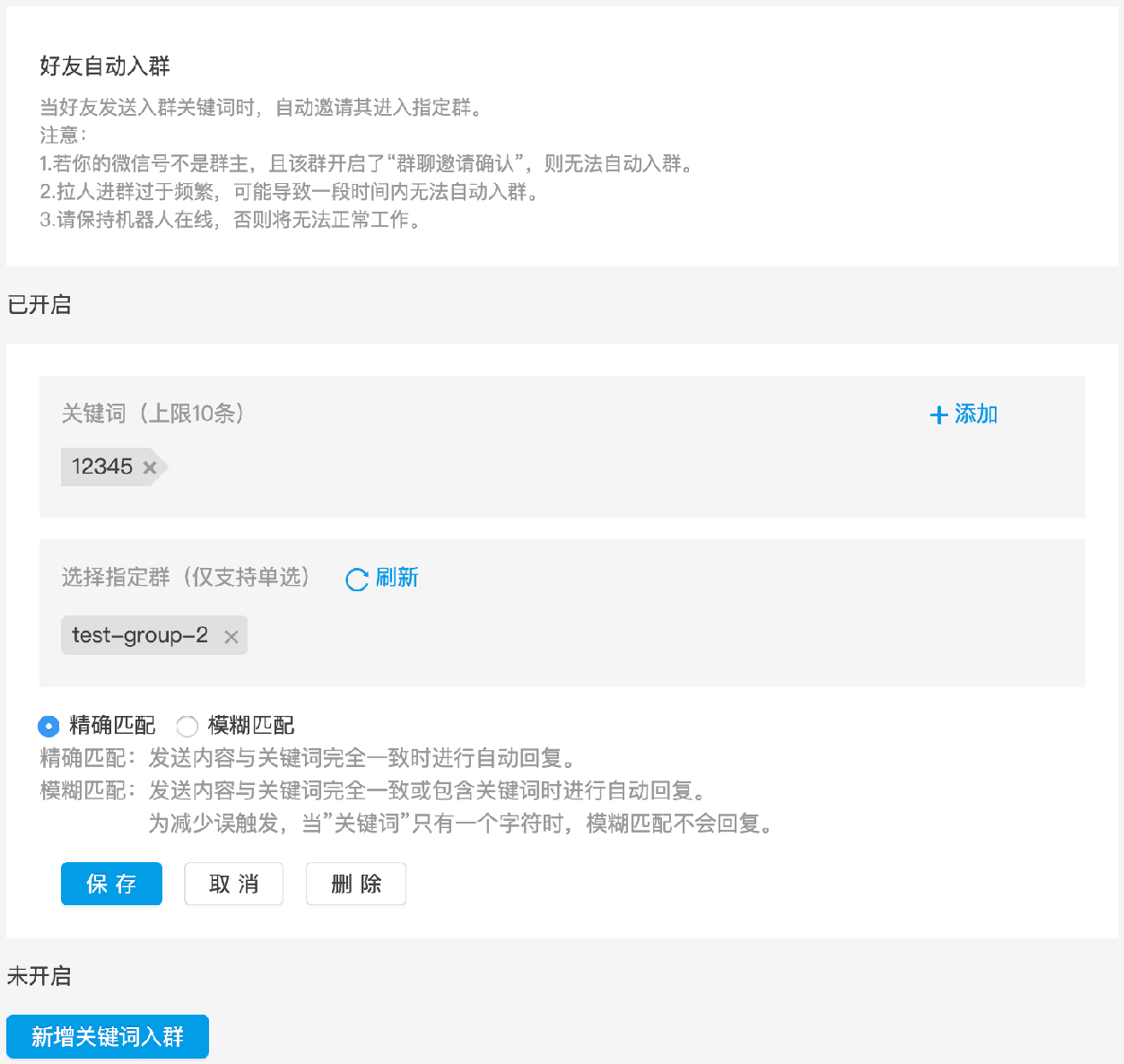The height and width of the screenshot is (1064, 1124).
Task: Click the note starting 请保持机器人在线
Action: [x=231, y=219]
